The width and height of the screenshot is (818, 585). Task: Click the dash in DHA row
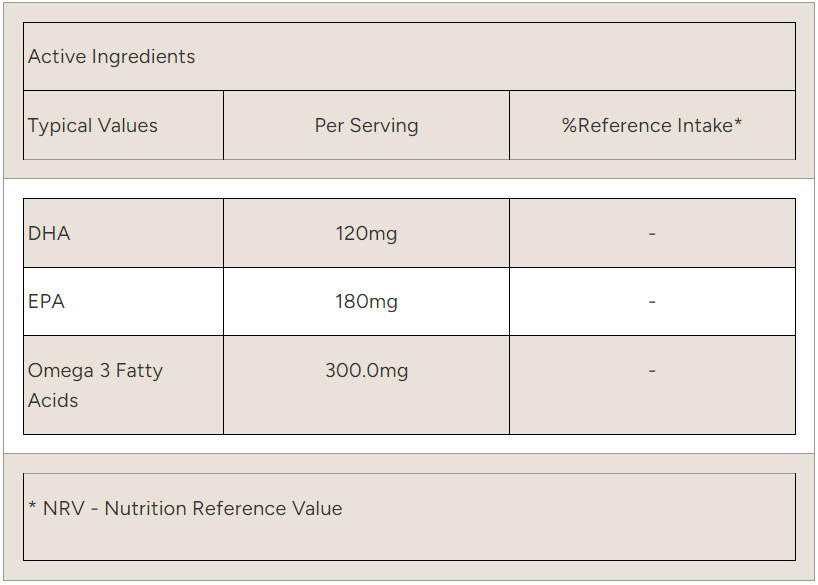click(x=652, y=234)
